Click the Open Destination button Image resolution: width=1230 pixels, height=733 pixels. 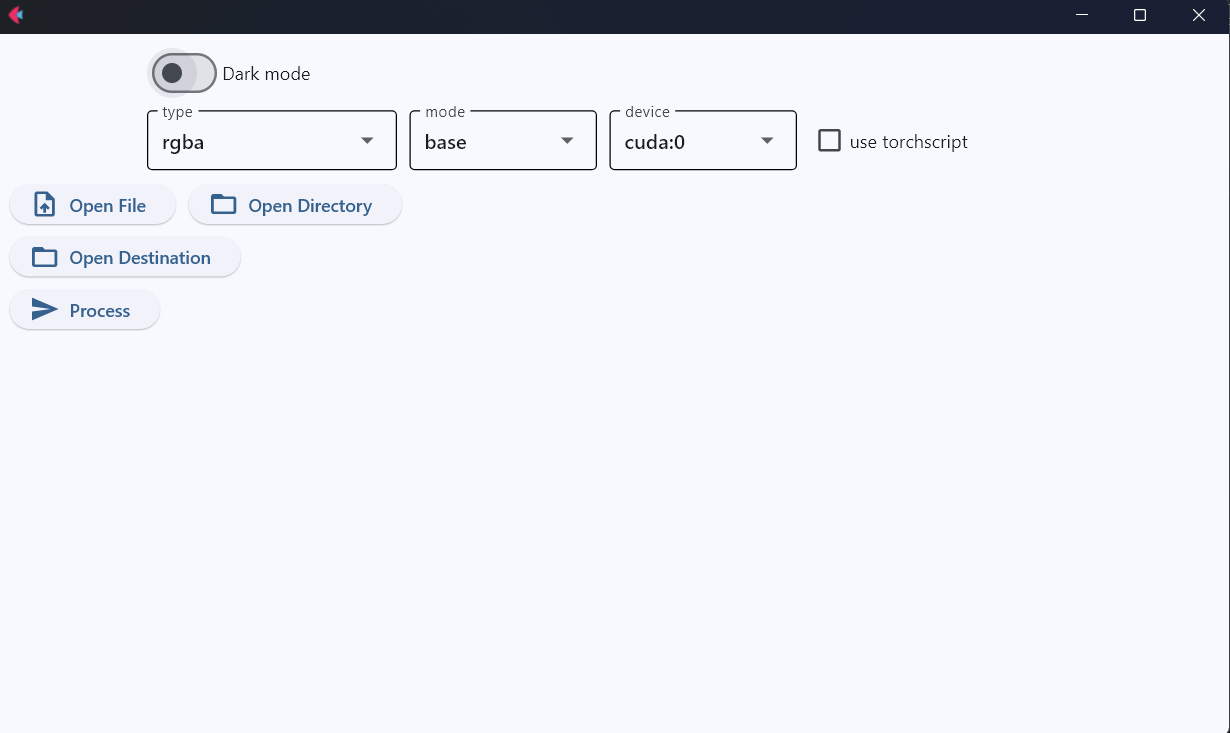tap(124, 256)
